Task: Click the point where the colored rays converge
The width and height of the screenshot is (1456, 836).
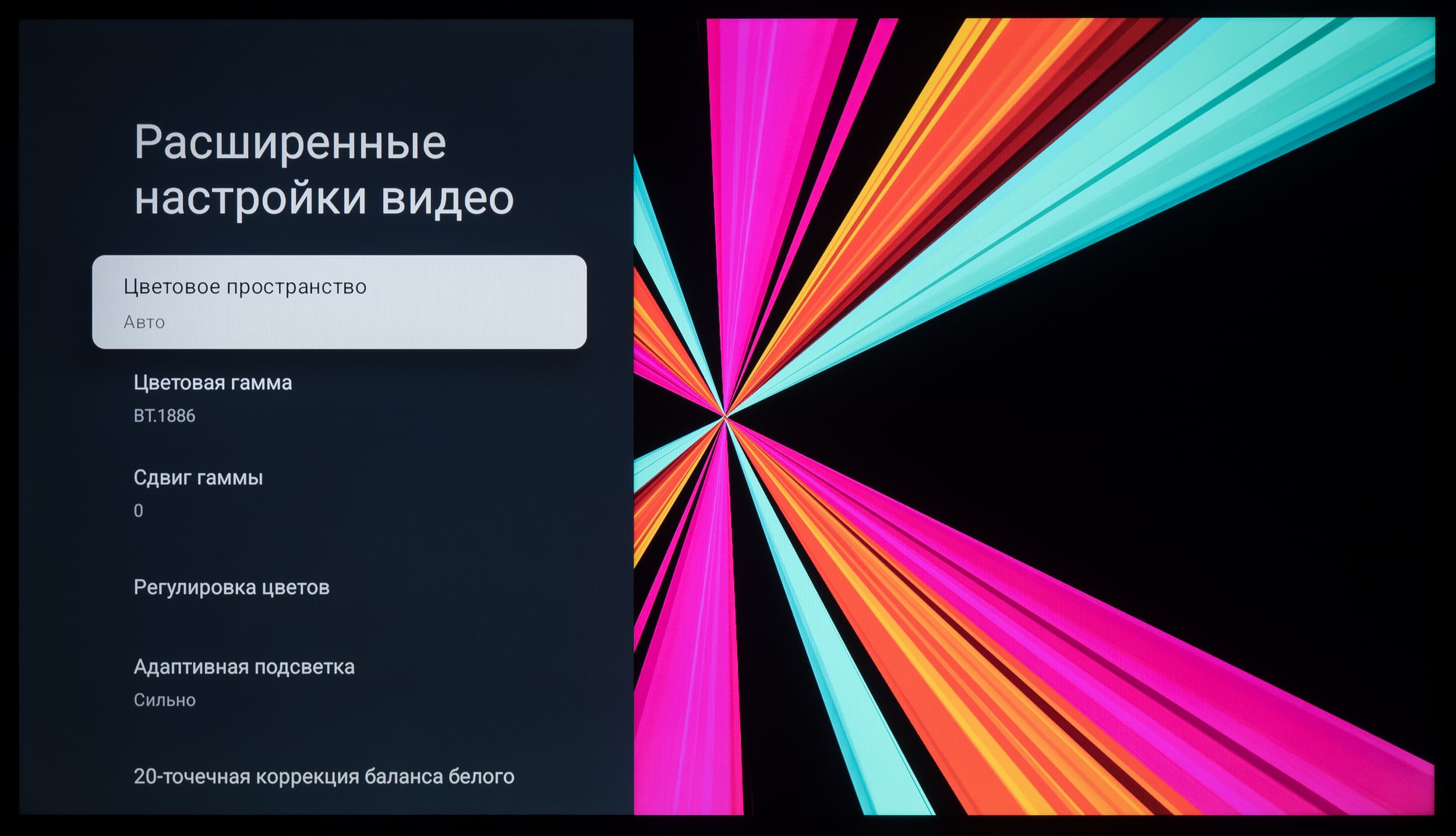Action: 725,417
